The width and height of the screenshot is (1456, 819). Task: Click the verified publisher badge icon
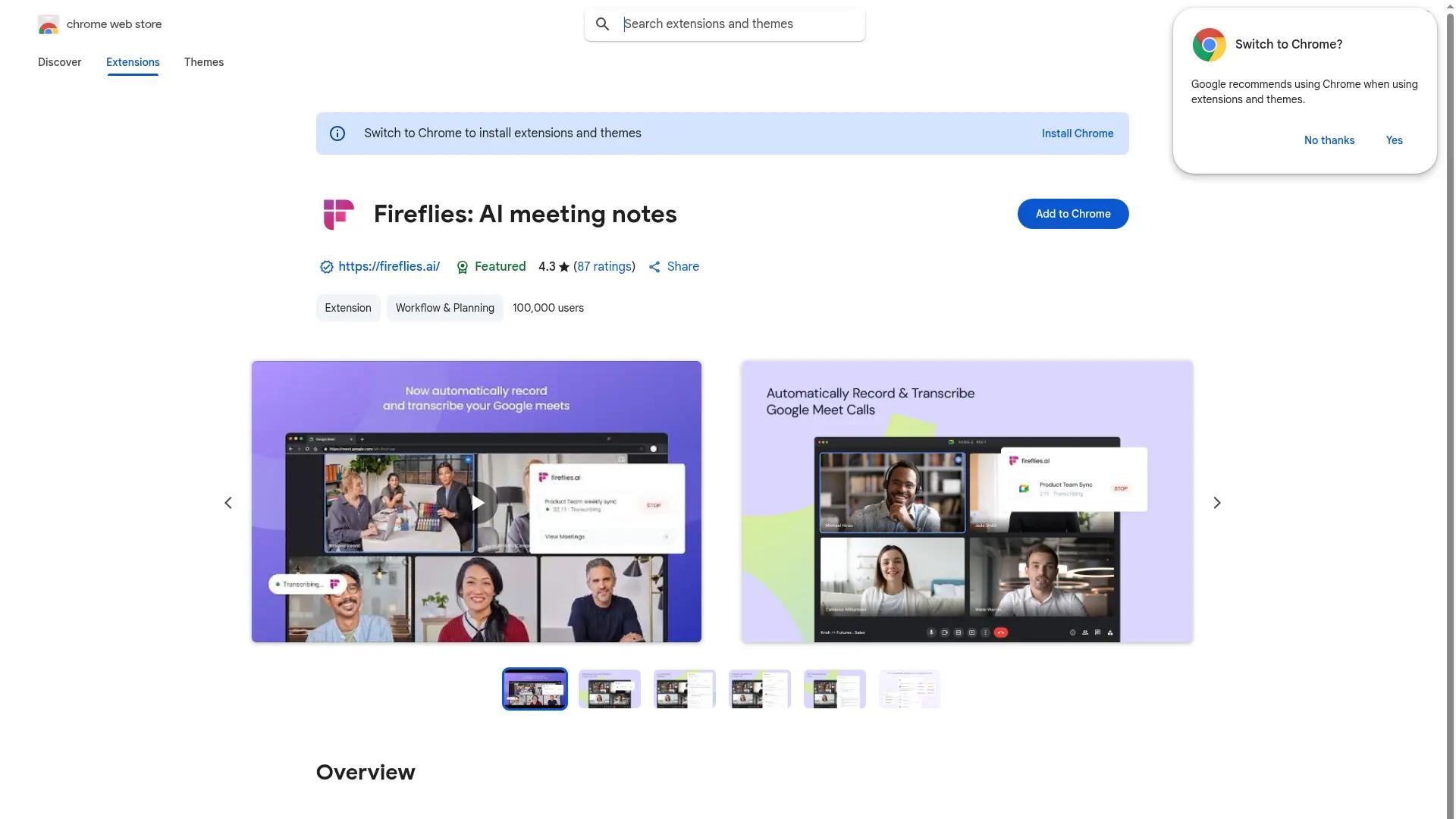click(x=326, y=267)
